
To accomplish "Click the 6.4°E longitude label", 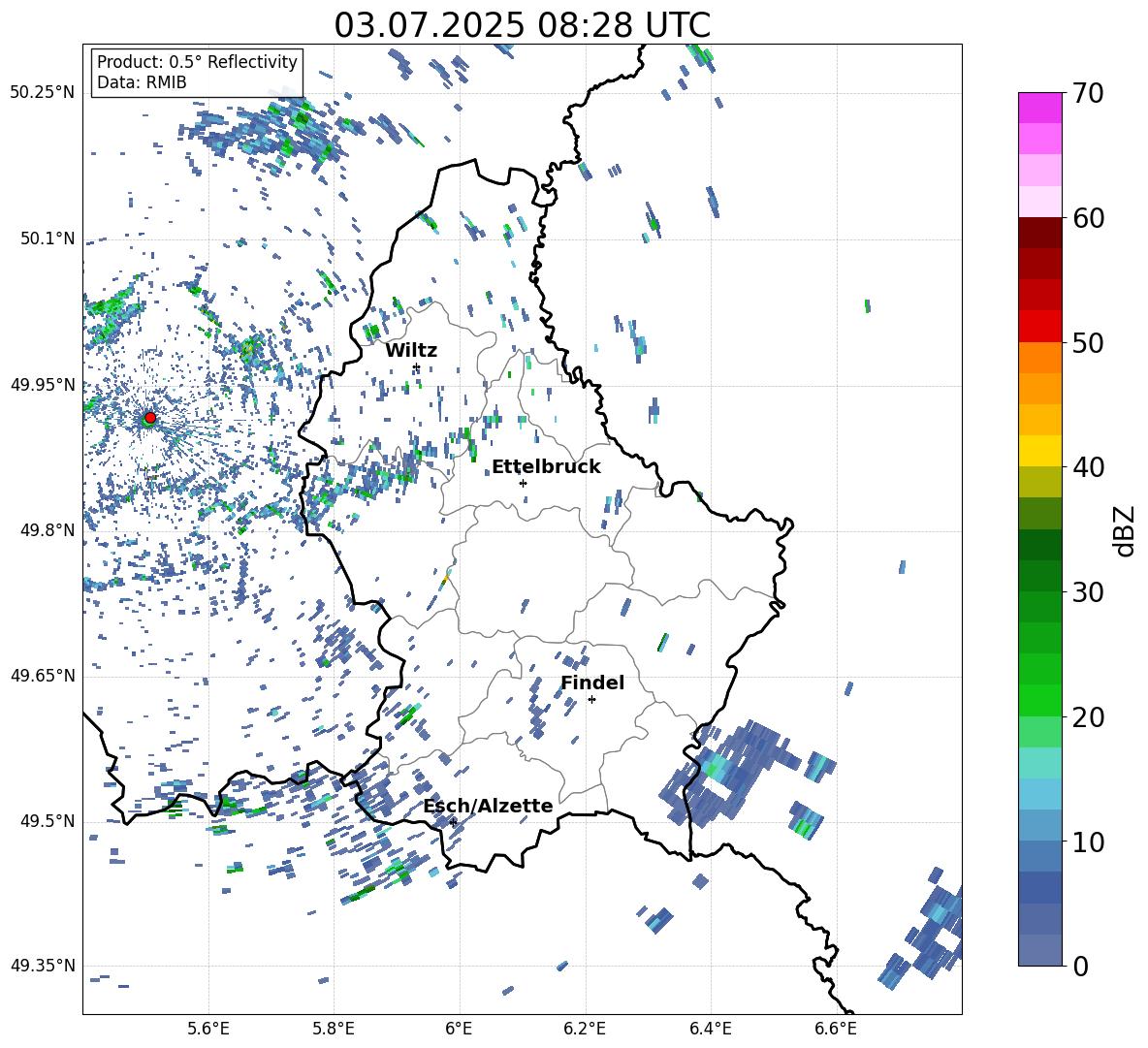I will click(710, 1029).
